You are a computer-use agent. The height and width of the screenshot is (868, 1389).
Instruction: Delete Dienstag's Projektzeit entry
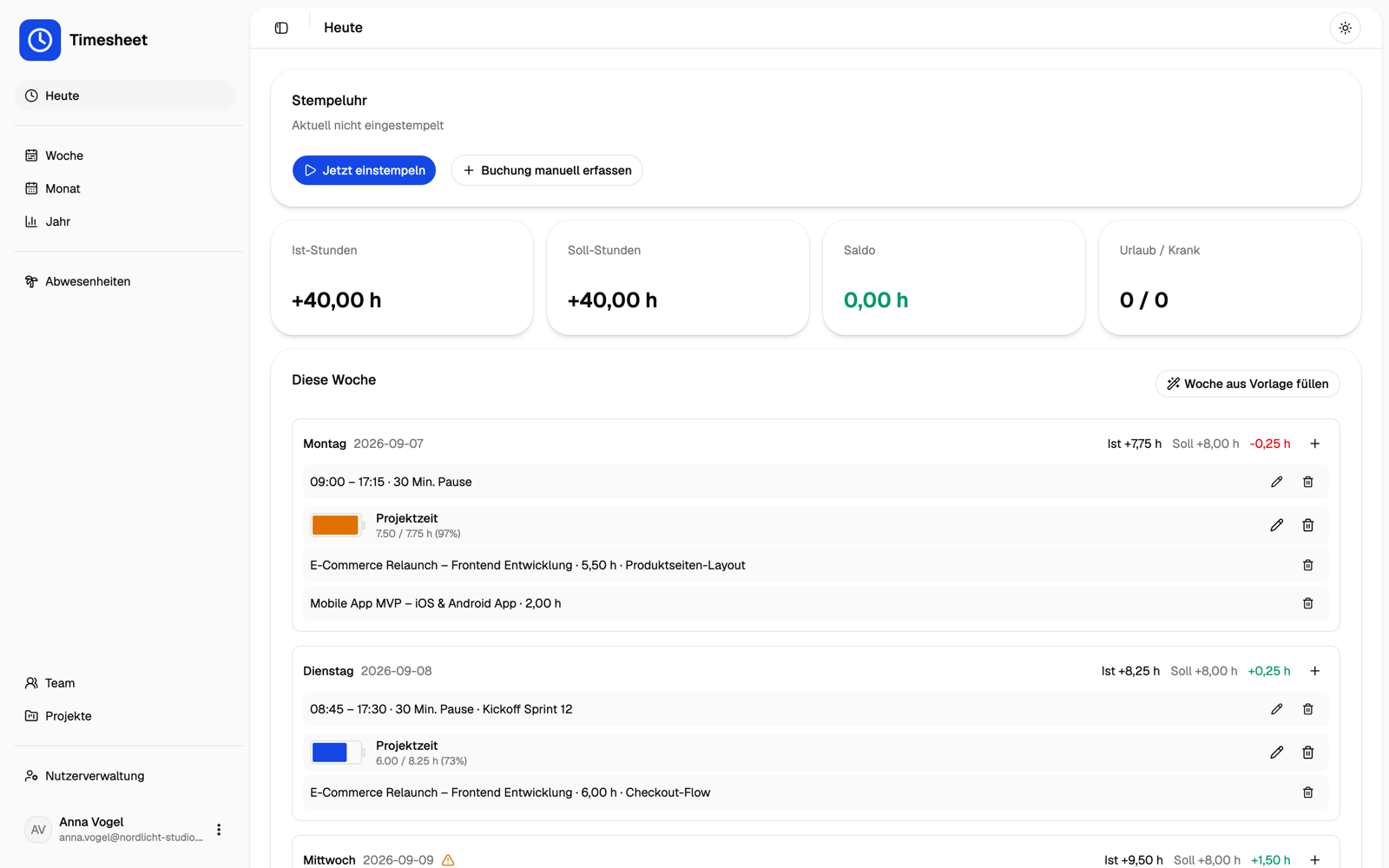point(1308,753)
